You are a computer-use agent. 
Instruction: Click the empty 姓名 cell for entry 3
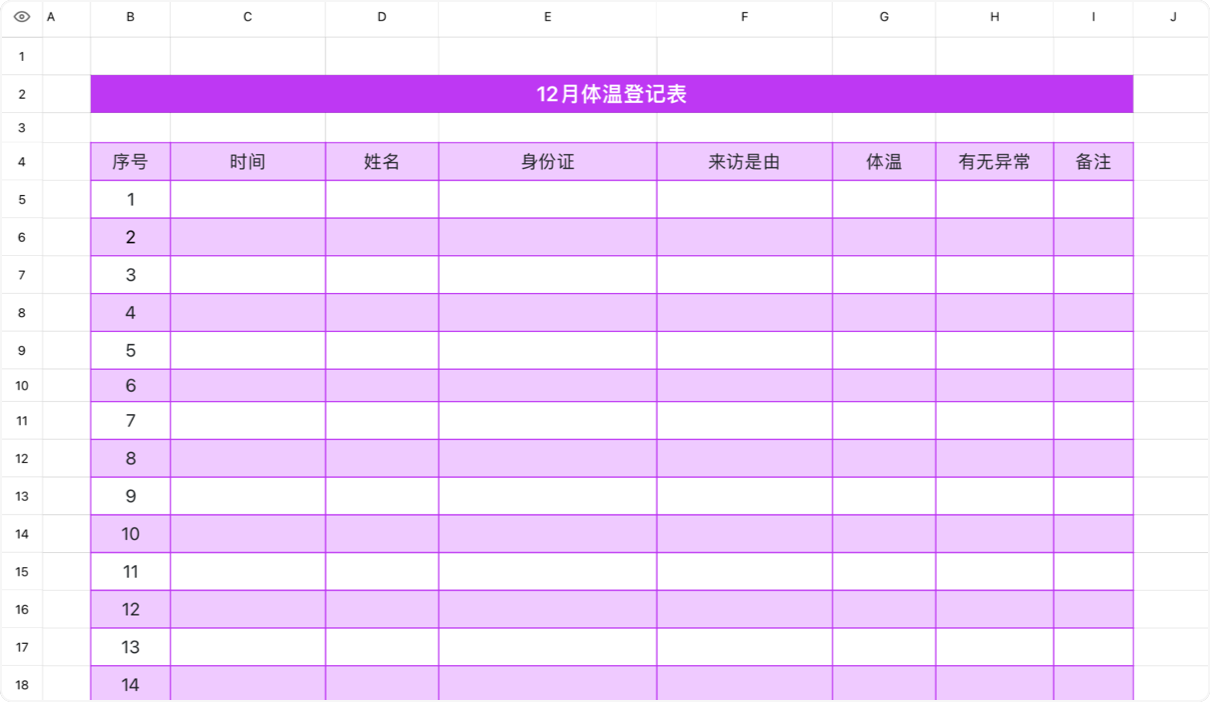(x=382, y=275)
